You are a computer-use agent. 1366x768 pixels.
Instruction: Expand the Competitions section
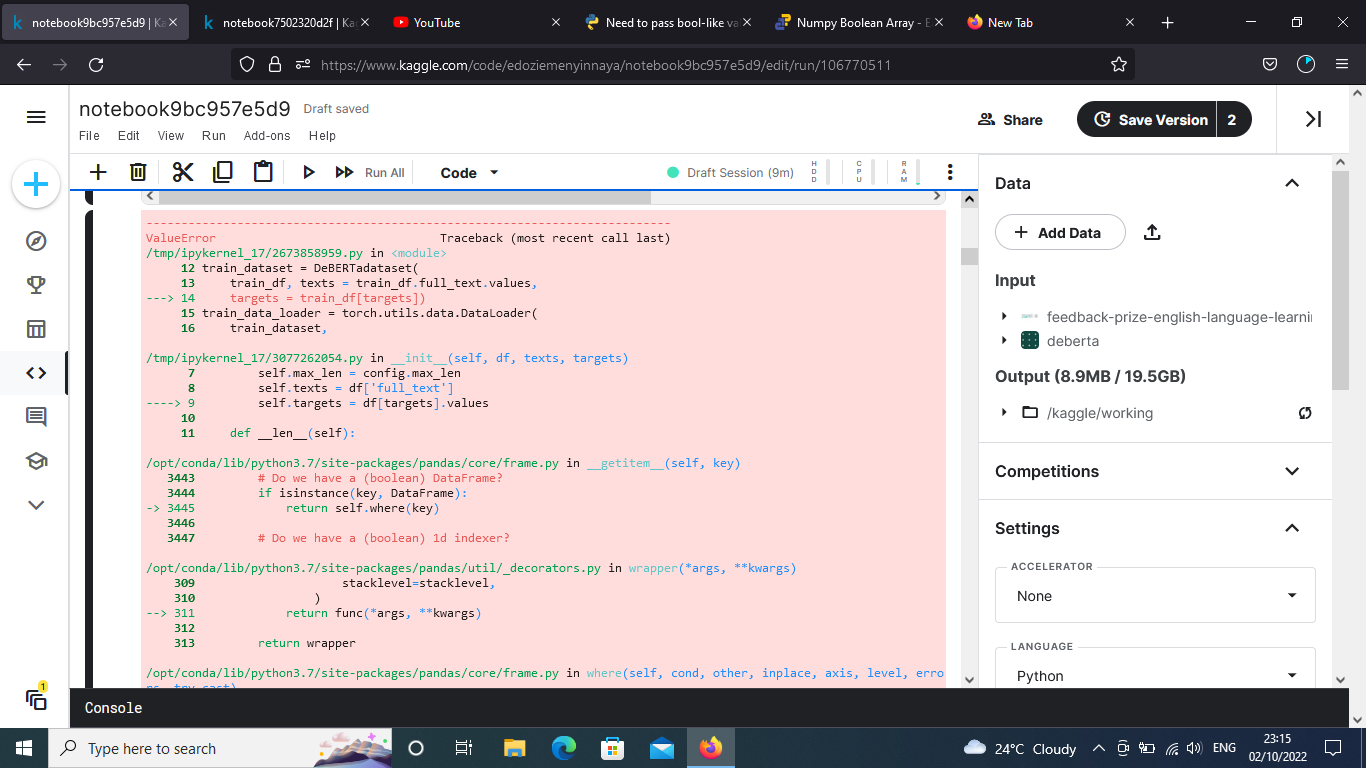tap(1292, 471)
